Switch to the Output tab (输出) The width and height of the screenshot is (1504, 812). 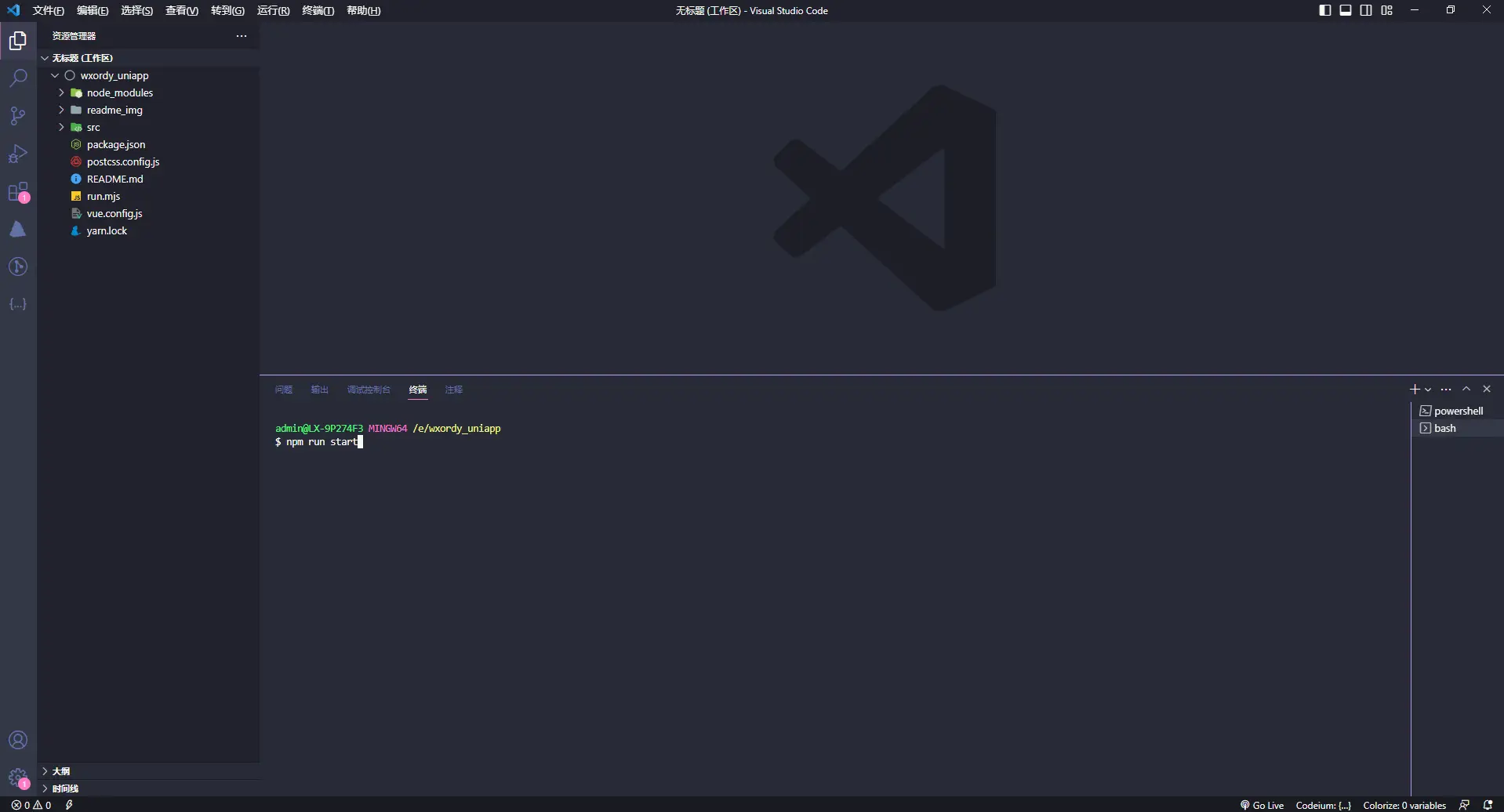(320, 390)
